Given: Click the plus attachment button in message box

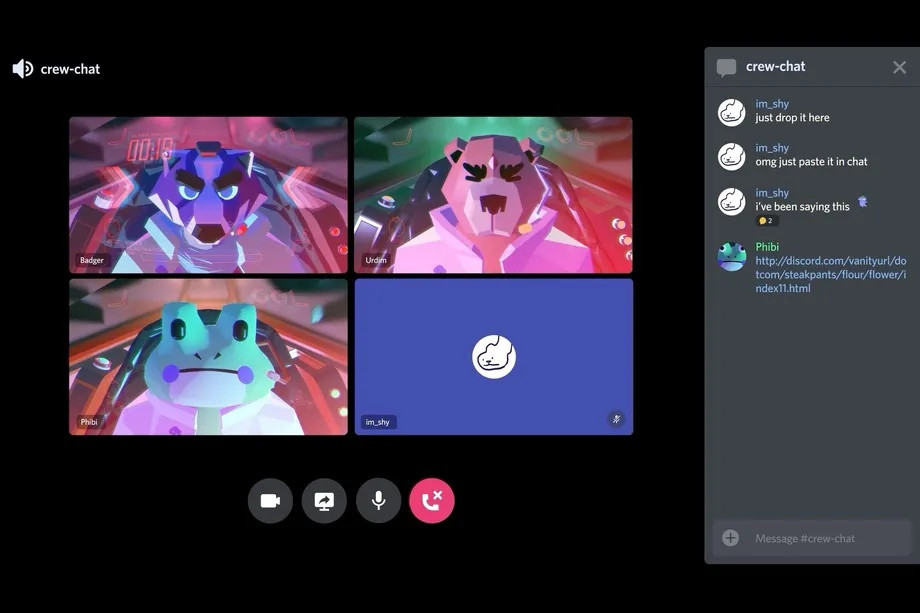Looking at the screenshot, I should pyautogui.click(x=730, y=538).
